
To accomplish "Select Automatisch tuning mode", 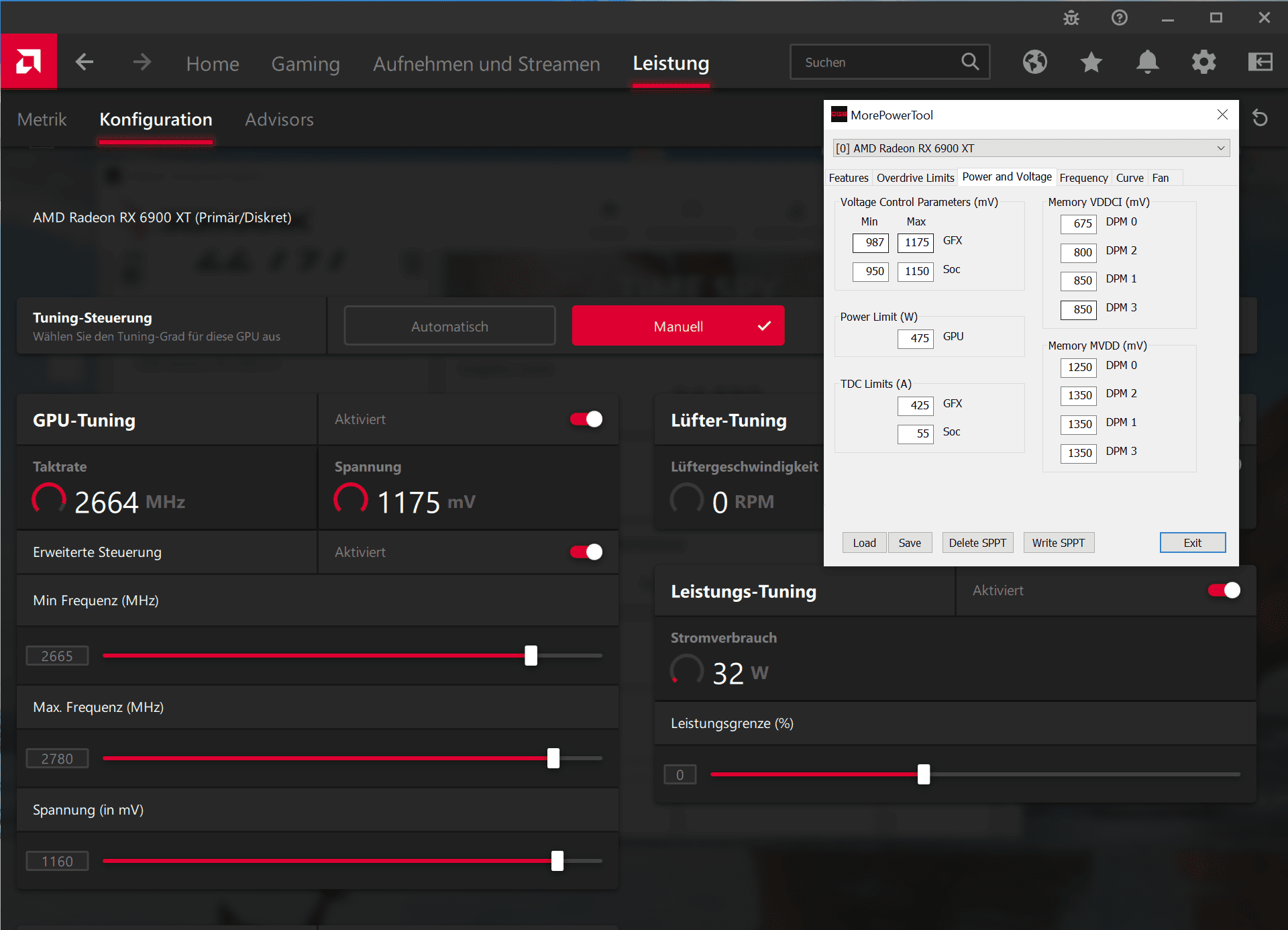I will [449, 326].
